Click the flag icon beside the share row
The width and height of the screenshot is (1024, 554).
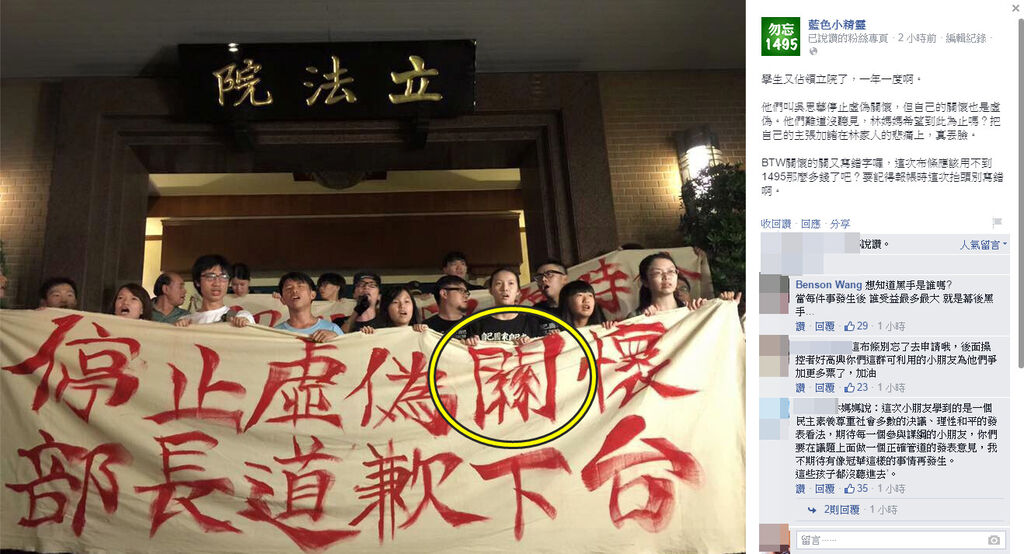[x=997, y=223]
